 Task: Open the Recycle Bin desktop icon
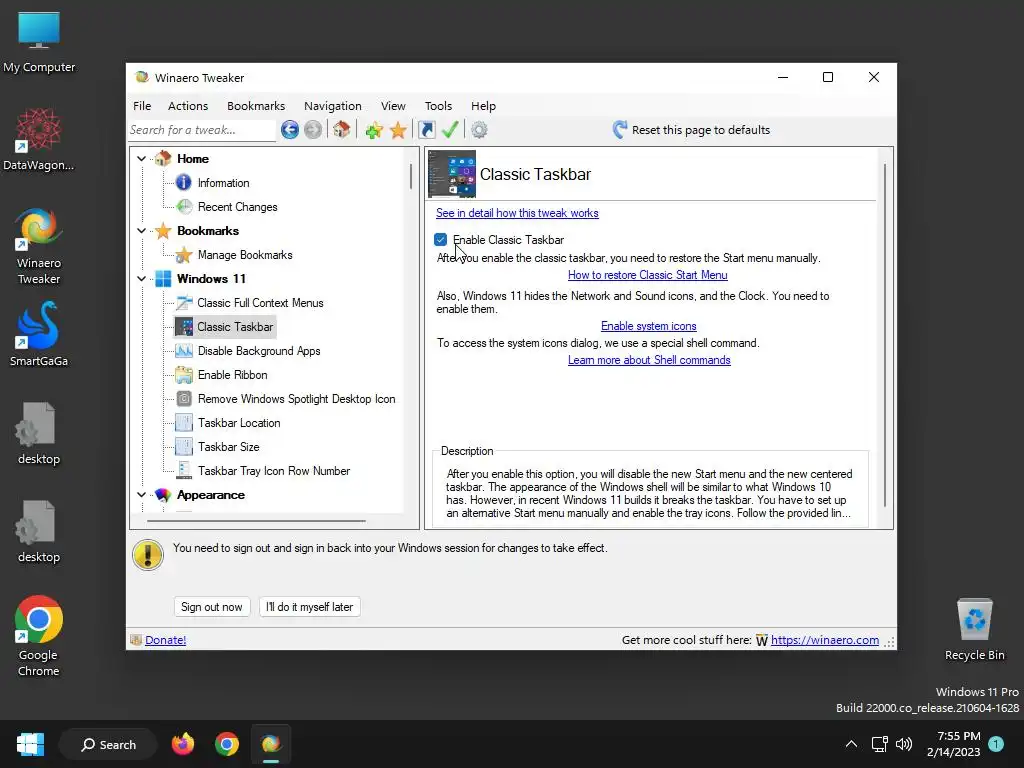pos(974,630)
